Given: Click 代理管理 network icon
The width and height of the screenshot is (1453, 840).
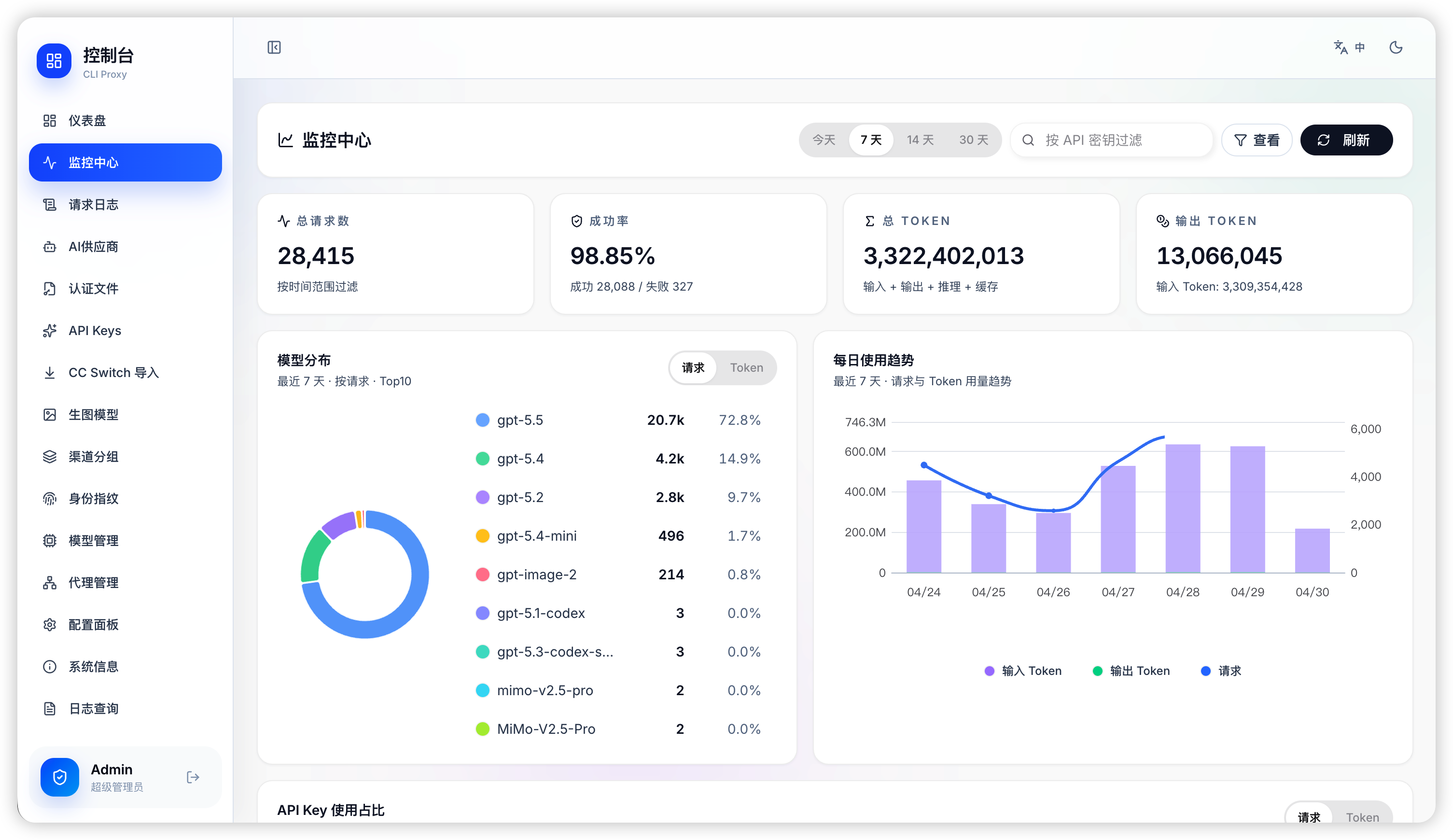Looking at the screenshot, I should coord(50,582).
